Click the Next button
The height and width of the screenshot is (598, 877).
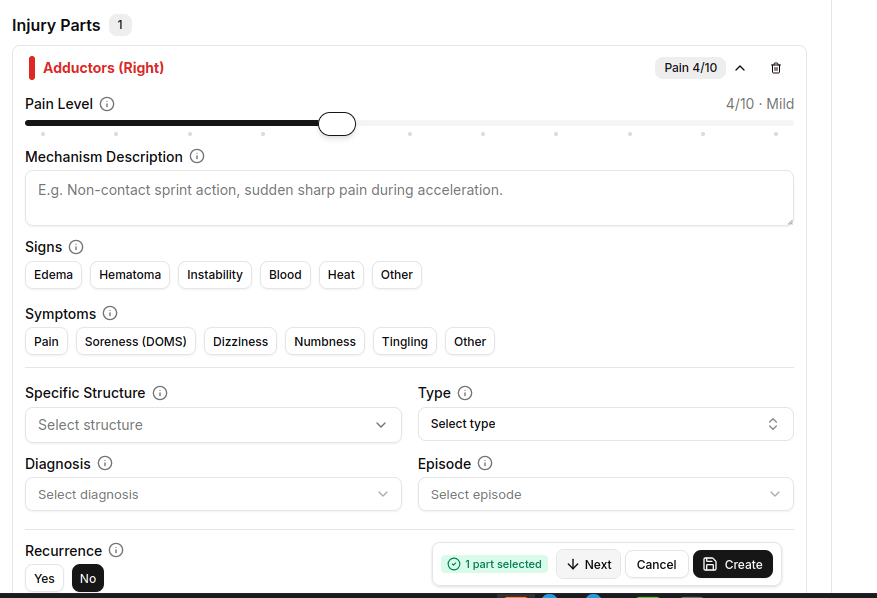(x=588, y=564)
